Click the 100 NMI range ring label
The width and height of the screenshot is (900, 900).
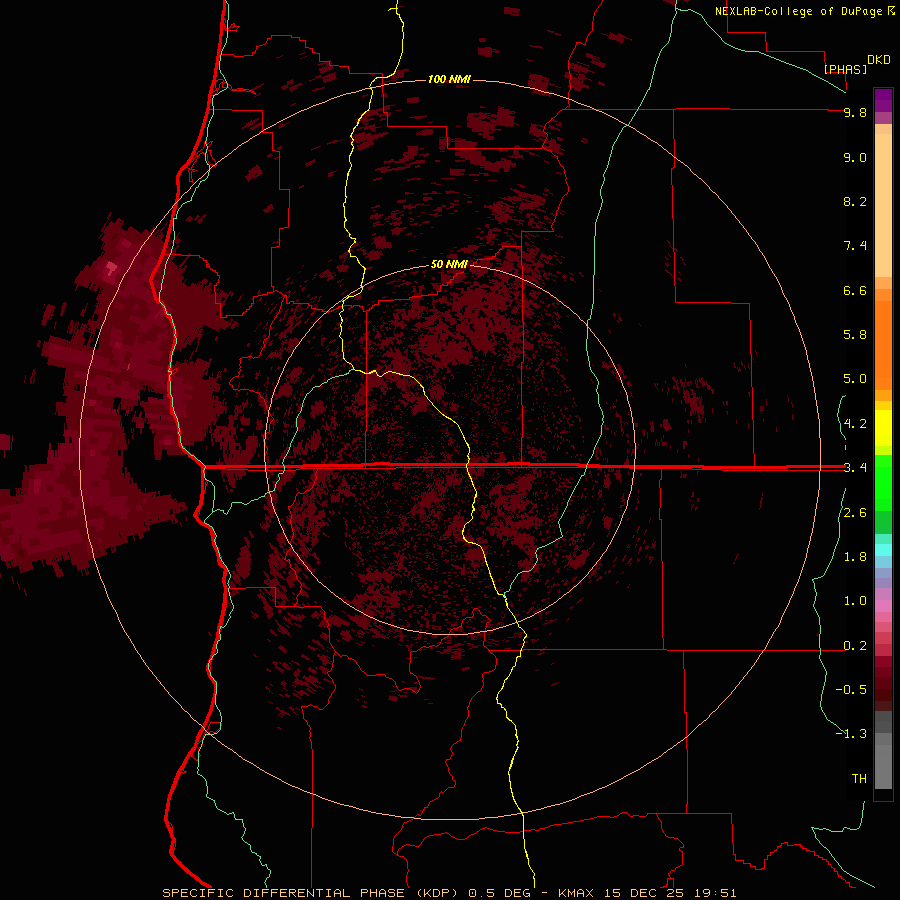click(x=449, y=79)
